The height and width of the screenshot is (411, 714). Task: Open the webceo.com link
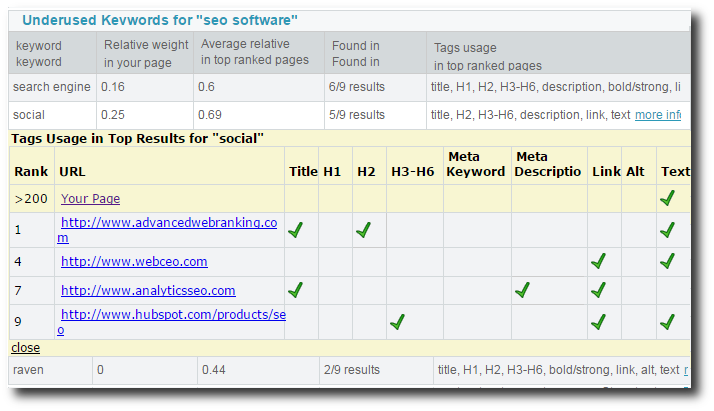[x=134, y=262]
